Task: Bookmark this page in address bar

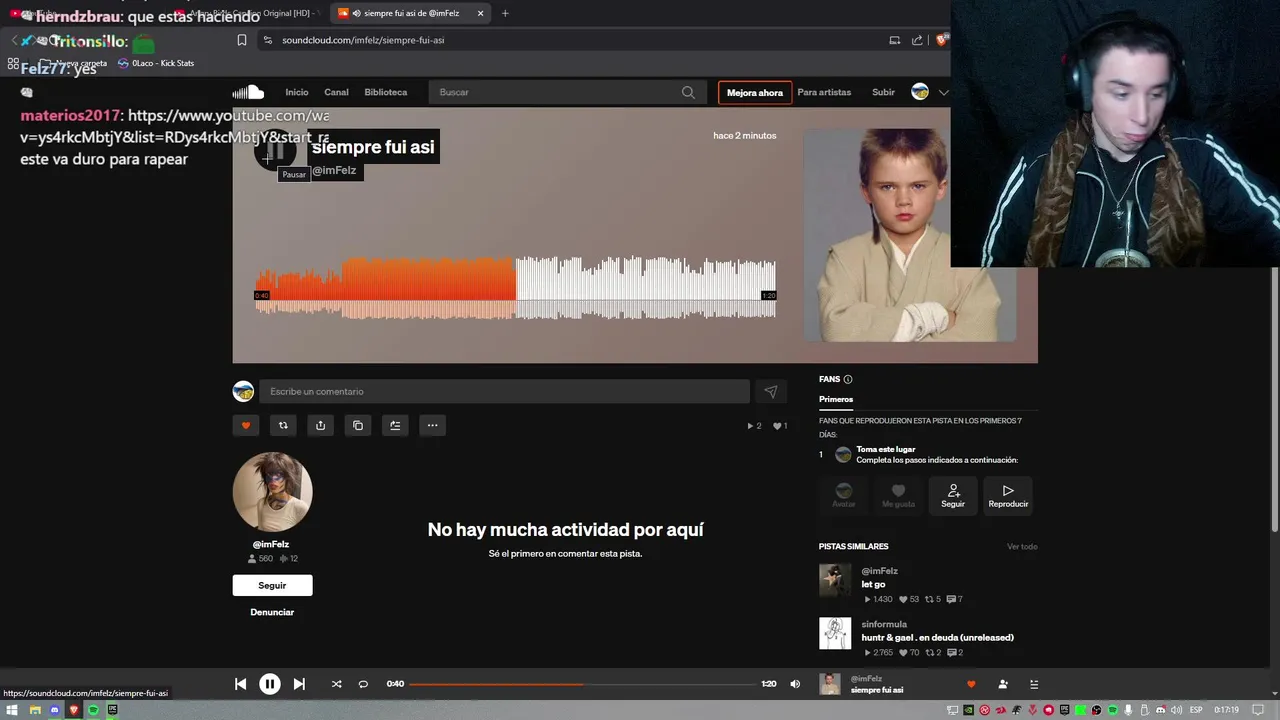Action: tap(242, 40)
